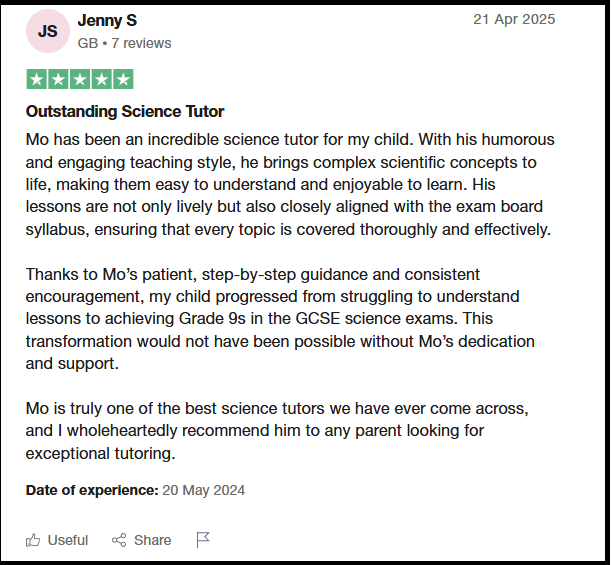
Task: Mark review as Useful via text label
Action: pos(68,540)
